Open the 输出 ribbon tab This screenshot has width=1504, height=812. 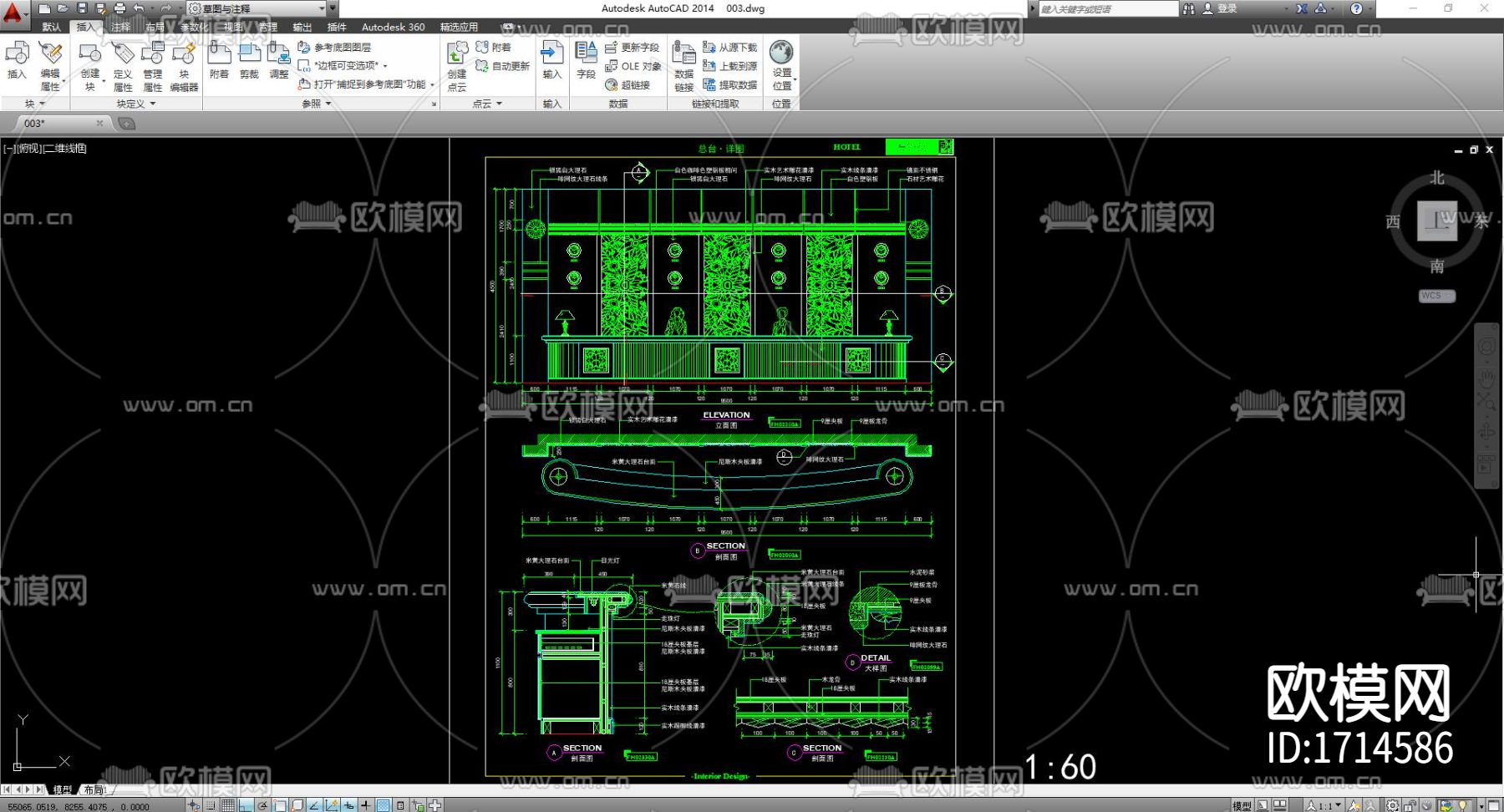click(x=302, y=27)
